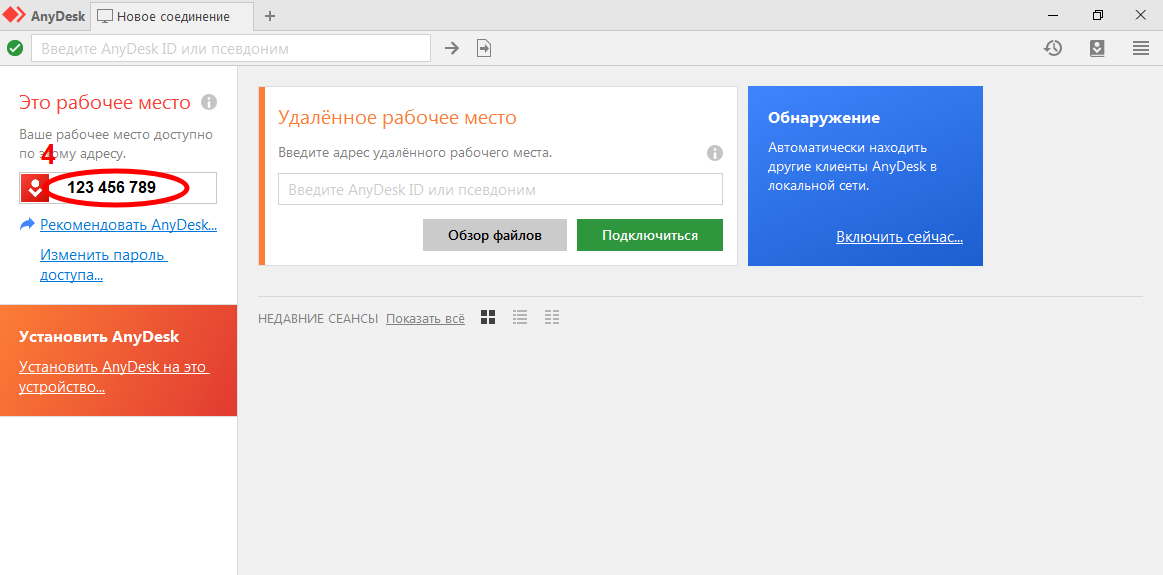Switch recent sessions to list view
The image size is (1163, 575).
point(520,318)
